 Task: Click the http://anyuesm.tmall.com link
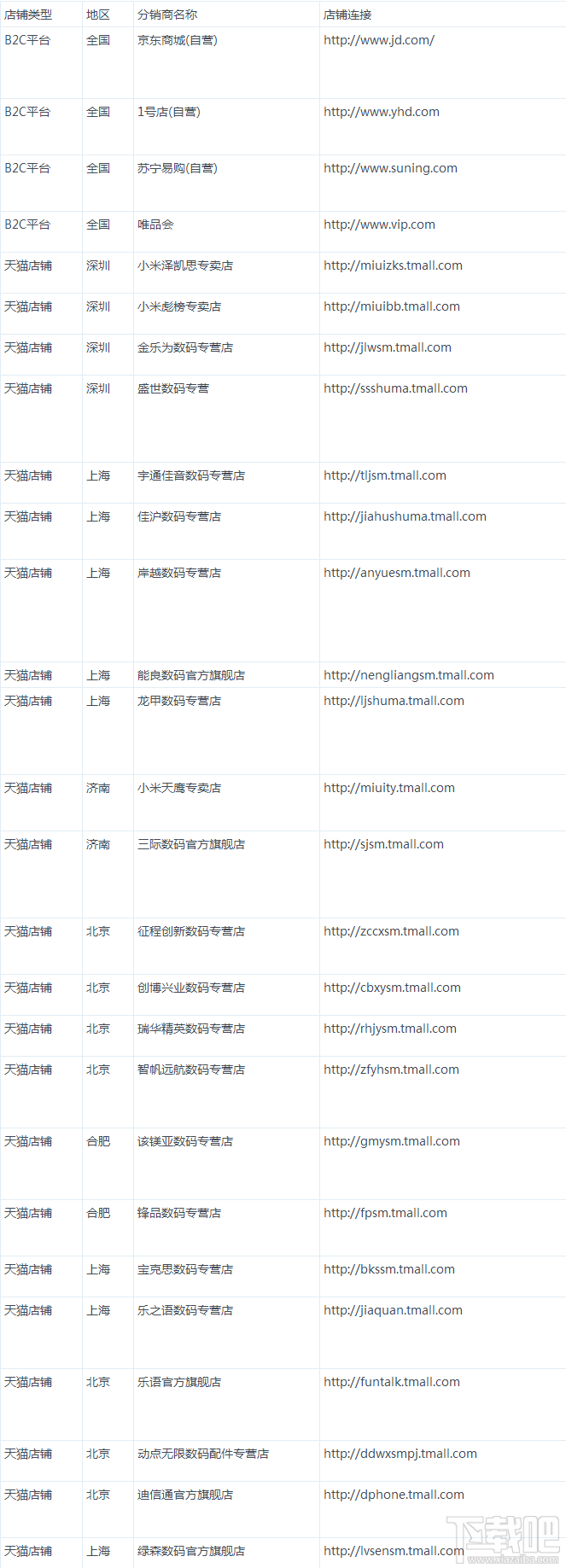pyautogui.click(x=397, y=573)
